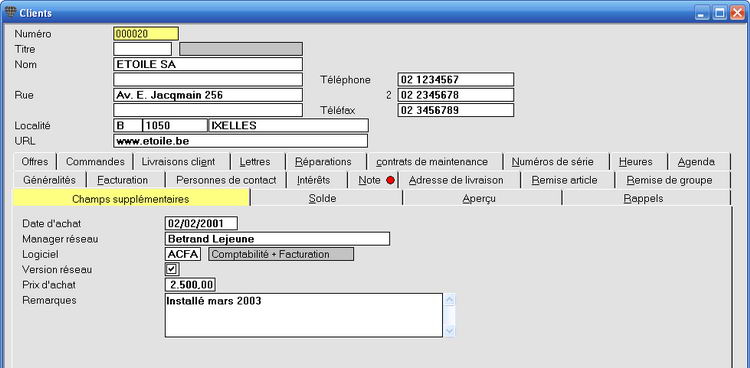
Task: Click the Remarques text area
Action: [x=303, y=315]
